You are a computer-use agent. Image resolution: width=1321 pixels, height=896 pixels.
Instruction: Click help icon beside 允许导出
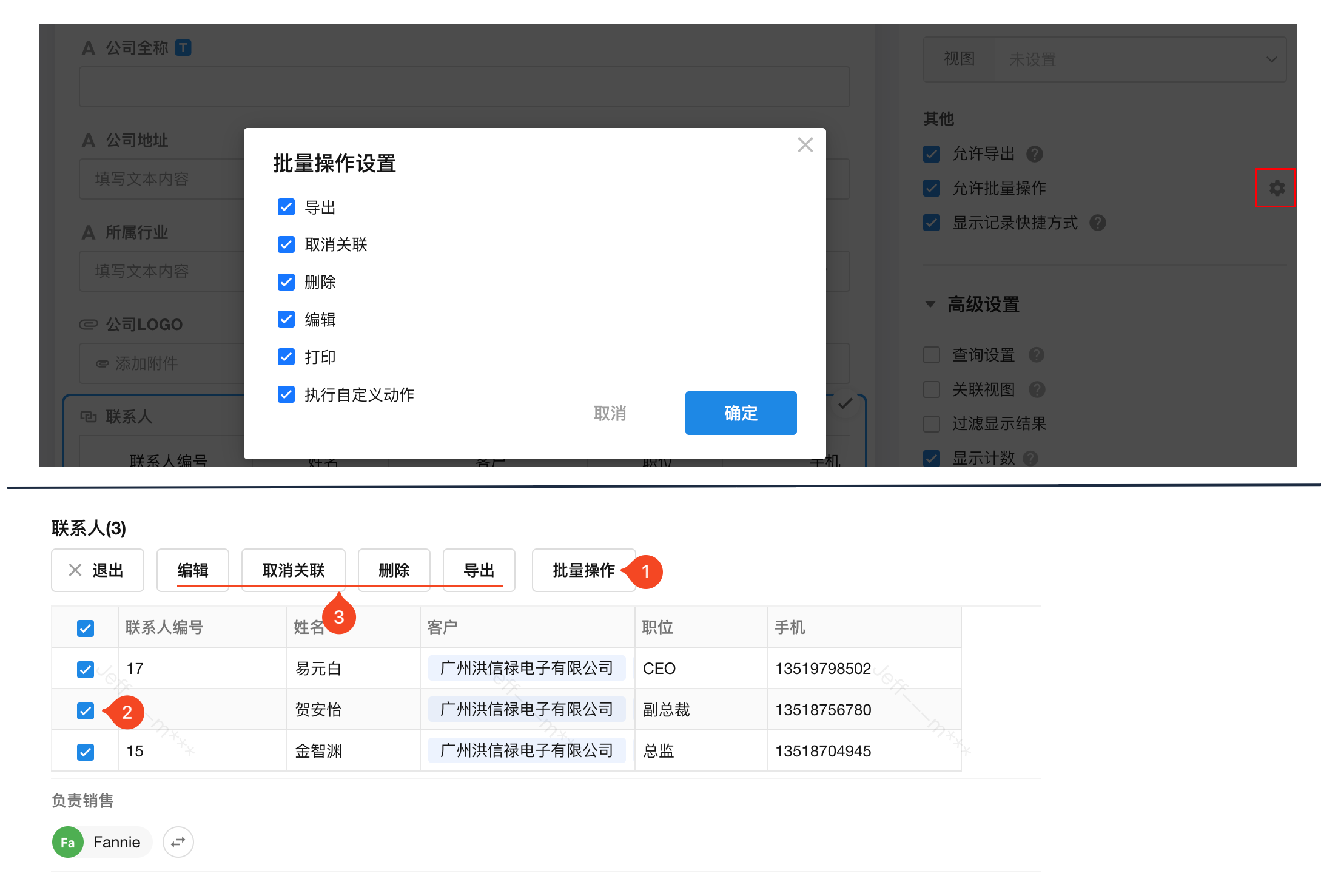pyautogui.click(x=1035, y=154)
